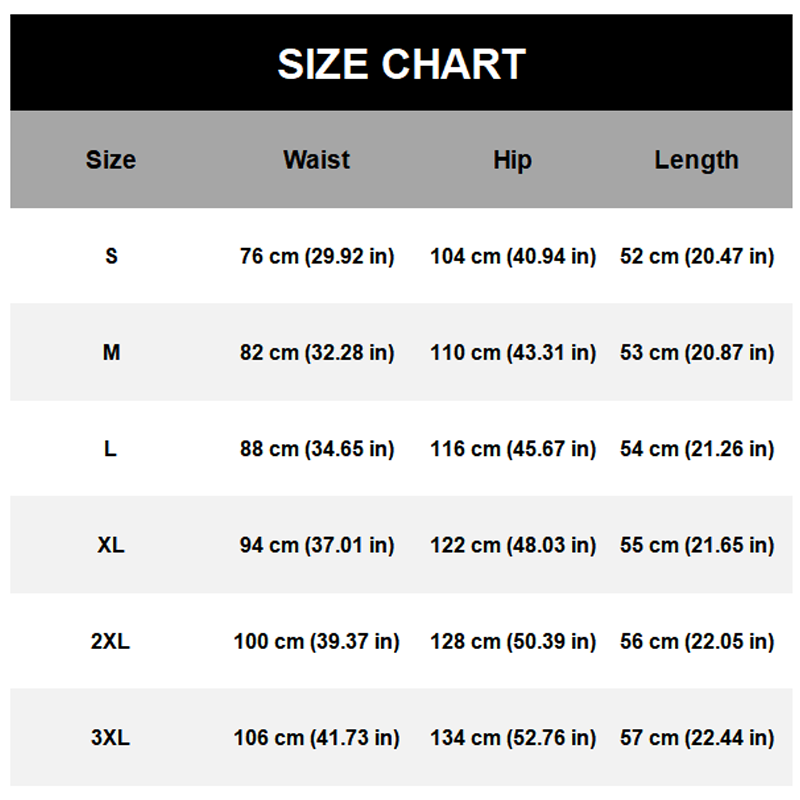Click the M size row label
800x800 pixels.
tap(111, 352)
